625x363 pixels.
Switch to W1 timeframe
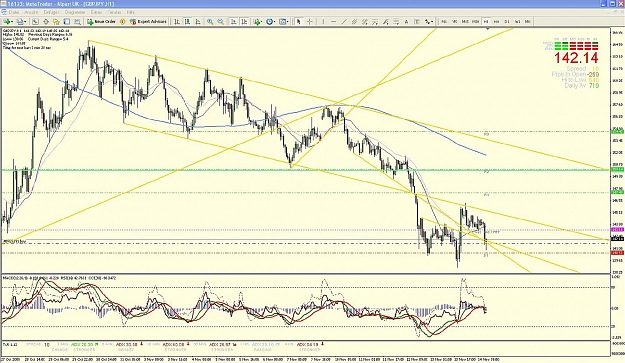coord(517,22)
